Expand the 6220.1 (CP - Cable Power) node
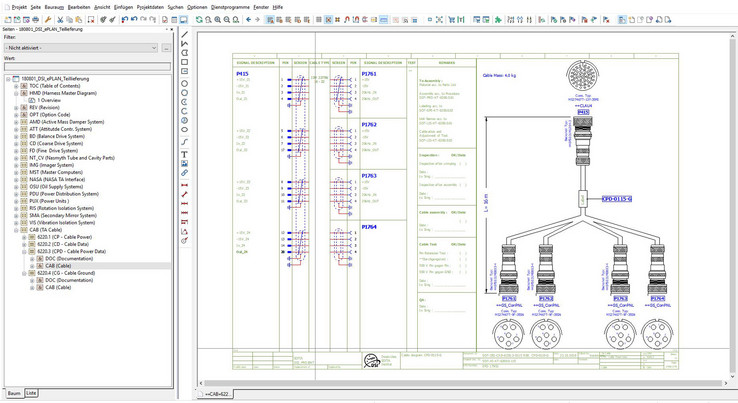This screenshot has height=403, width=738. point(24,238)
